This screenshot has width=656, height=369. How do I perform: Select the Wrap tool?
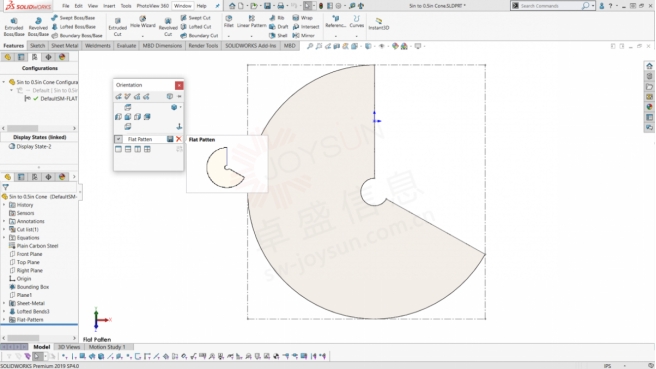click(302, 18)
